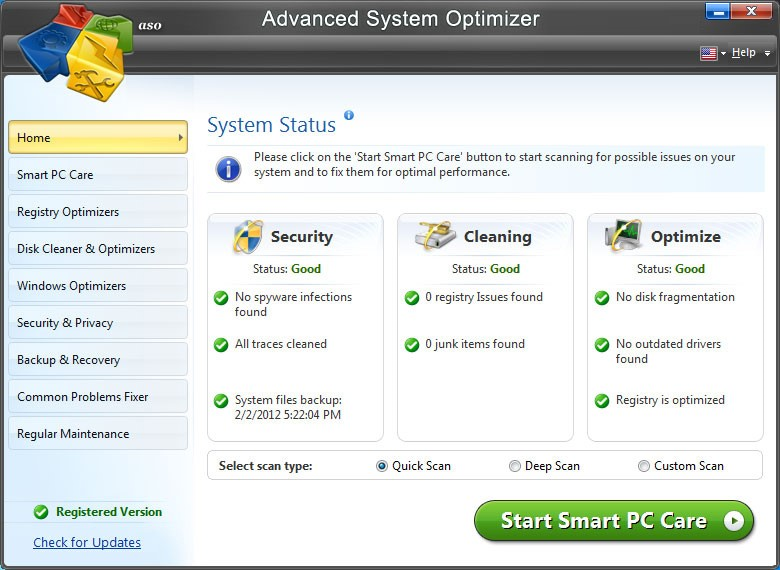Click the 'All traces cleaned' text
This screenshot has width=780, height=570.
281,344
